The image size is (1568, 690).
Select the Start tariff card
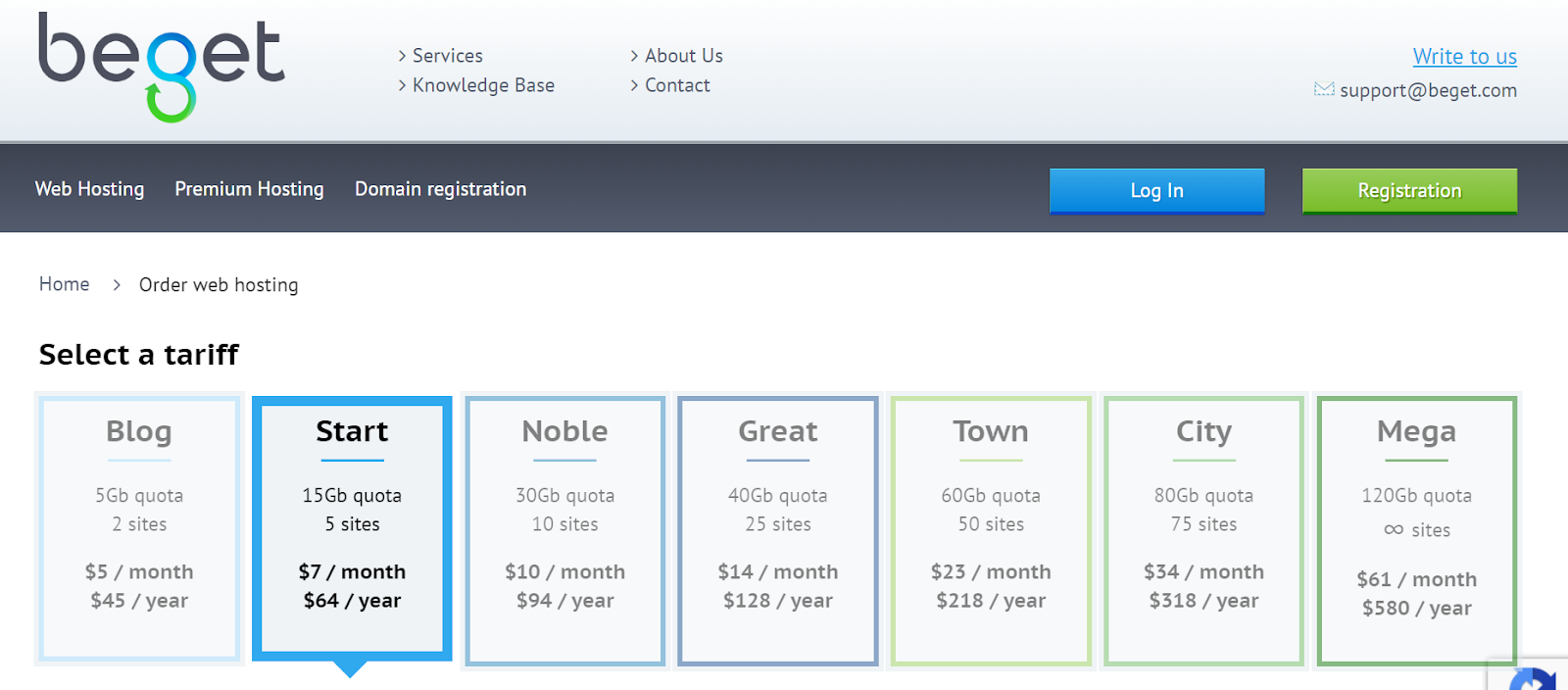click(352, 528)
